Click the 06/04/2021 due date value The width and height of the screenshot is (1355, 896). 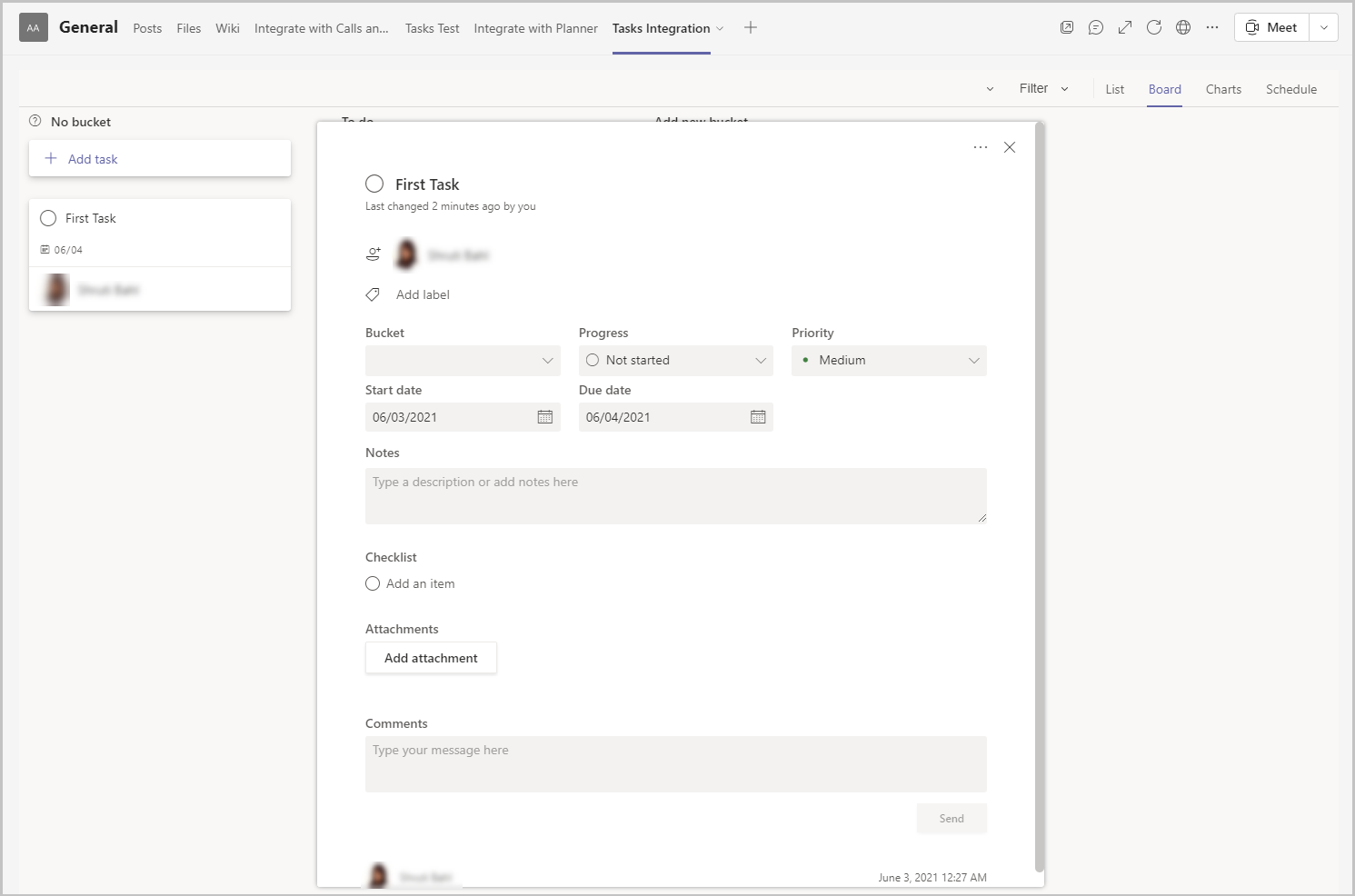(x=618, y=417)
